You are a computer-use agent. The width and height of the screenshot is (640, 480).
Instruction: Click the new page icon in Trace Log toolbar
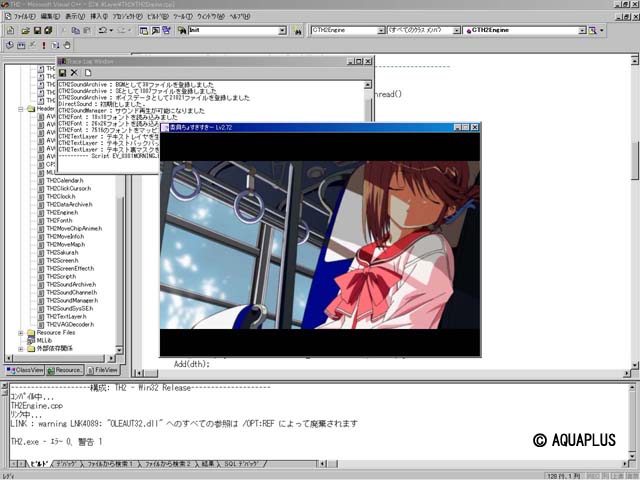[88, 73]
